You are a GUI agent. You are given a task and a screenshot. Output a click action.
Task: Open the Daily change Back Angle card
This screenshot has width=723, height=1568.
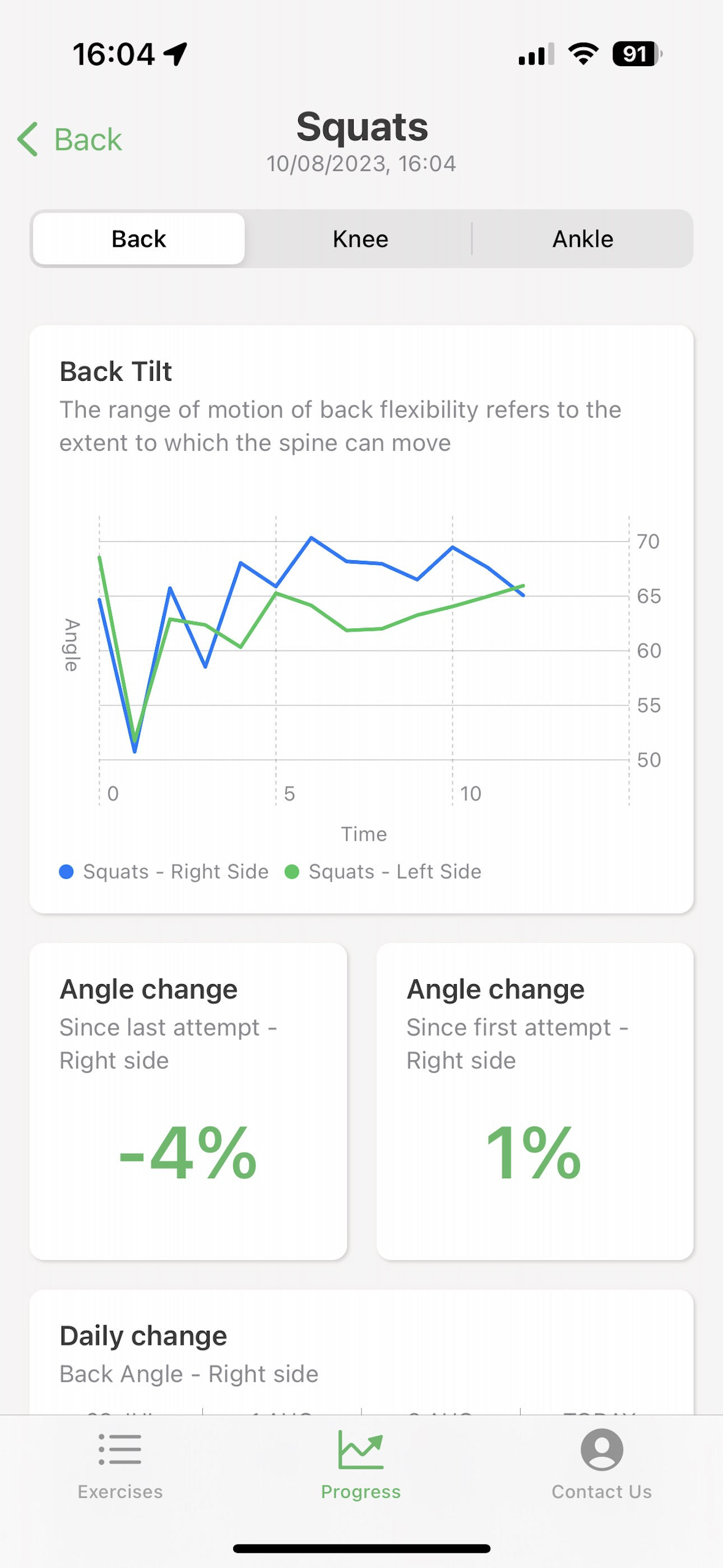click(361, 1352)
